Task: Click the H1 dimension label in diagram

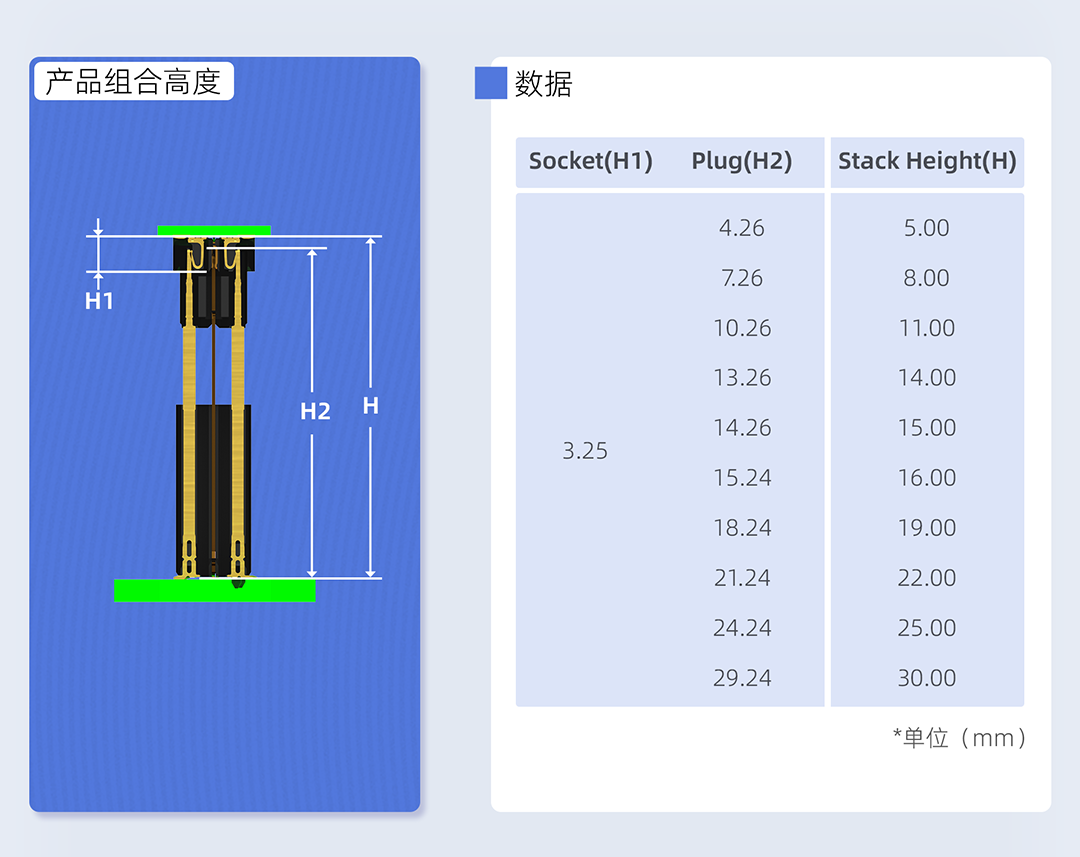Action: [x=99, y=301]
